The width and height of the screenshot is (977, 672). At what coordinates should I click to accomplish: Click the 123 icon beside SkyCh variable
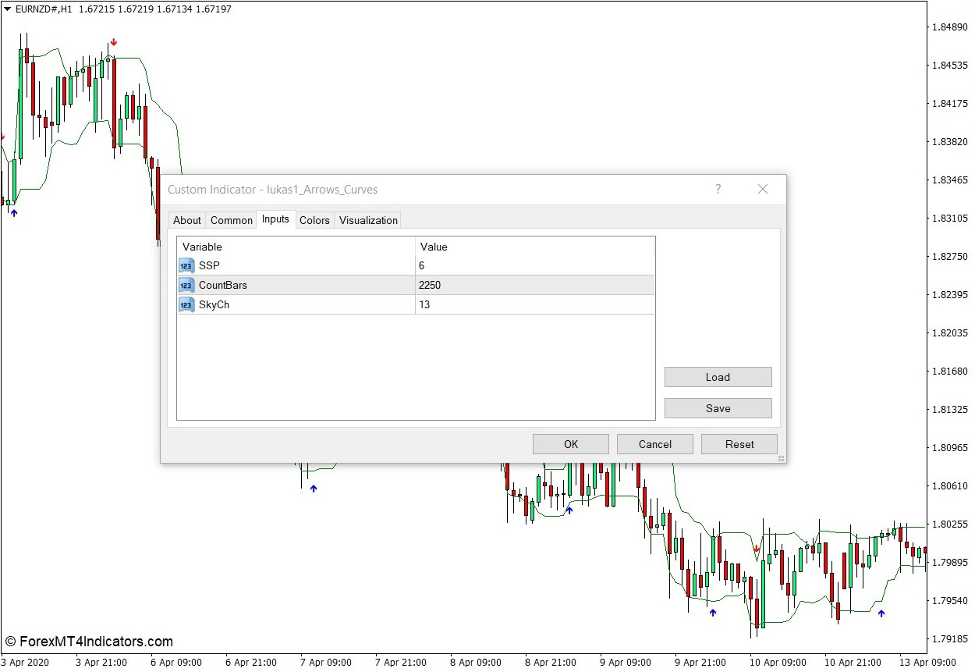click(x=186, y=305)
